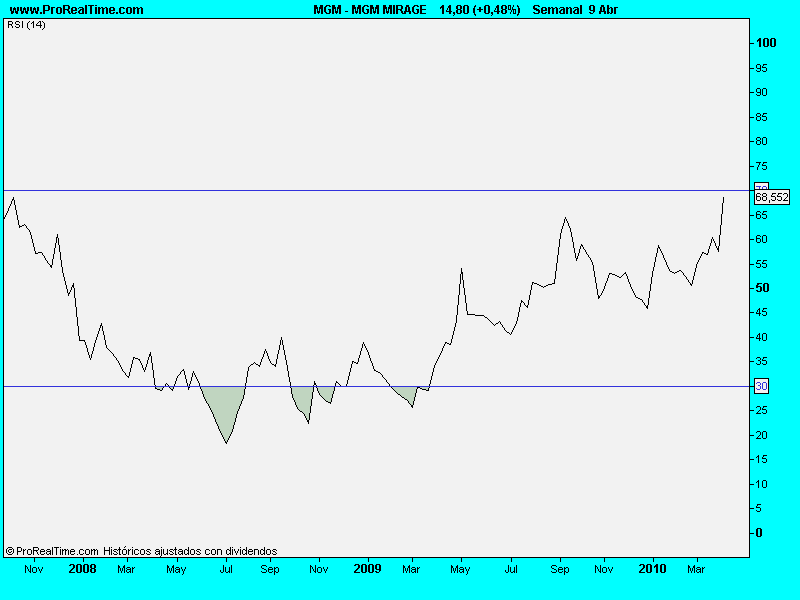
Task: Click the 85 axis value
Action: pyautogui.click(x=761, y=117)
